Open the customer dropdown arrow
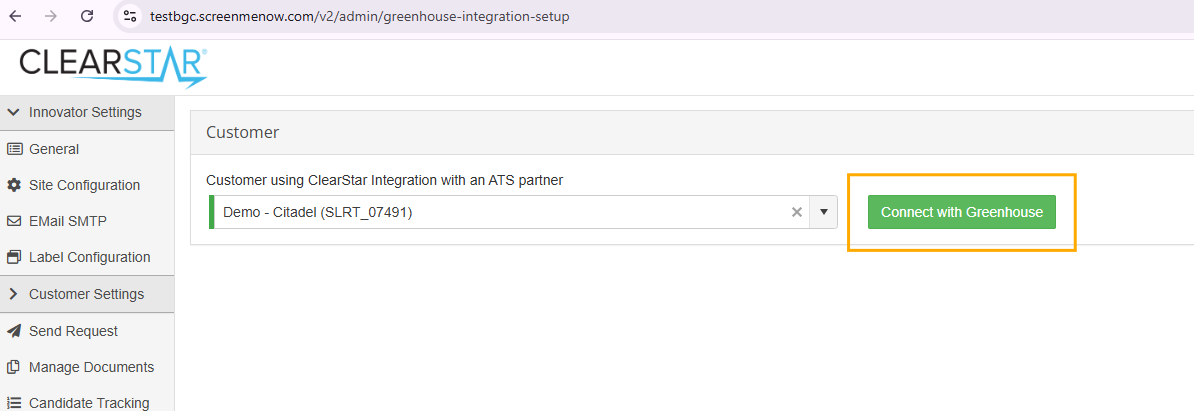This screenshot has width=1194, height=411. 823,212
